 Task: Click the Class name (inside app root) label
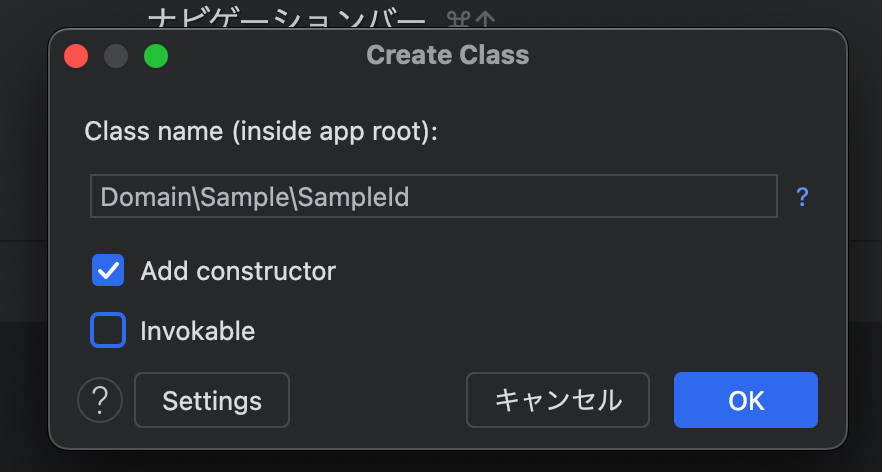[x=261, y=132]
